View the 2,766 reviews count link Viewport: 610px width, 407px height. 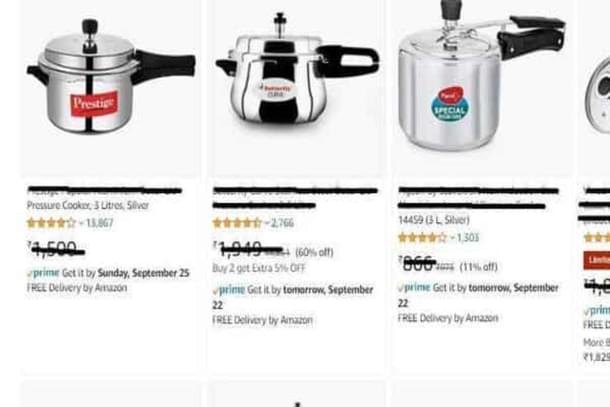pos(282,223)
